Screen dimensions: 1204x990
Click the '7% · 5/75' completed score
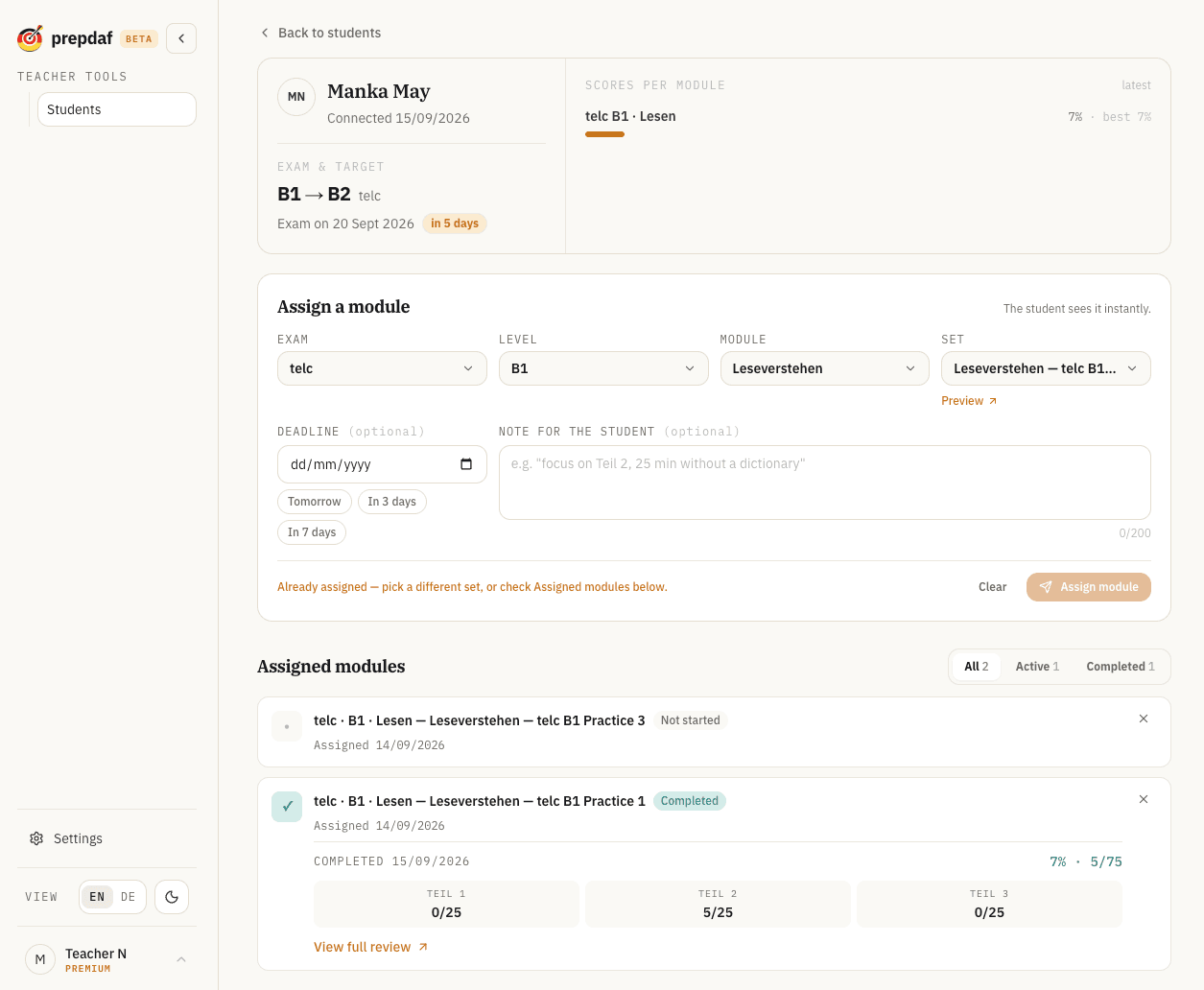point(1086,861)
